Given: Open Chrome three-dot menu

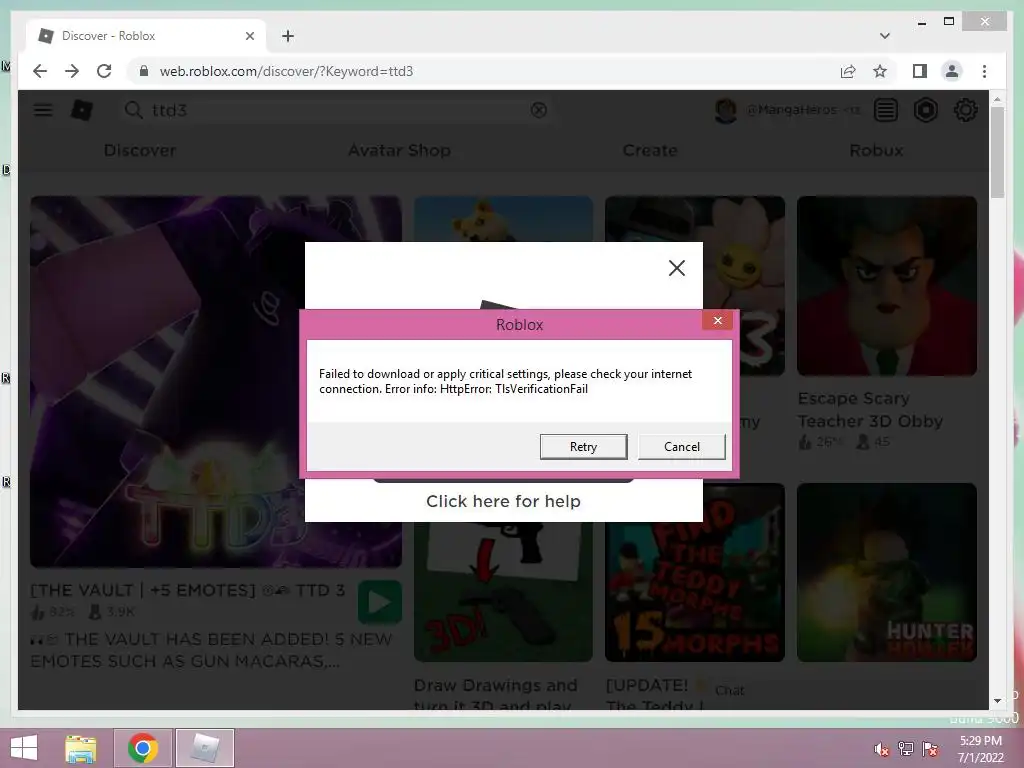Looking at the screenshot, I should click(984, 71).
